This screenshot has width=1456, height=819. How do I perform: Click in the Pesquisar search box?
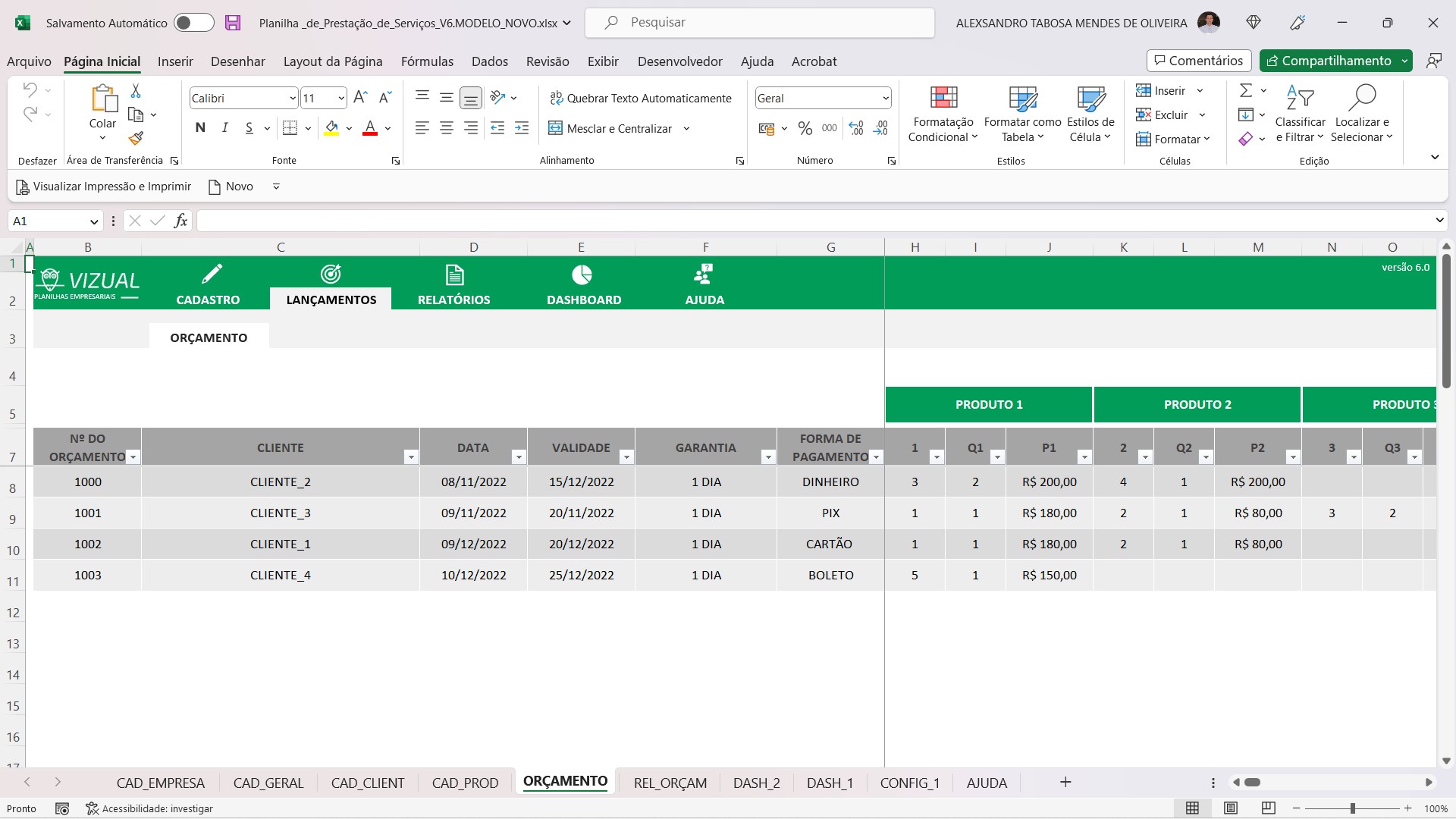760,23
